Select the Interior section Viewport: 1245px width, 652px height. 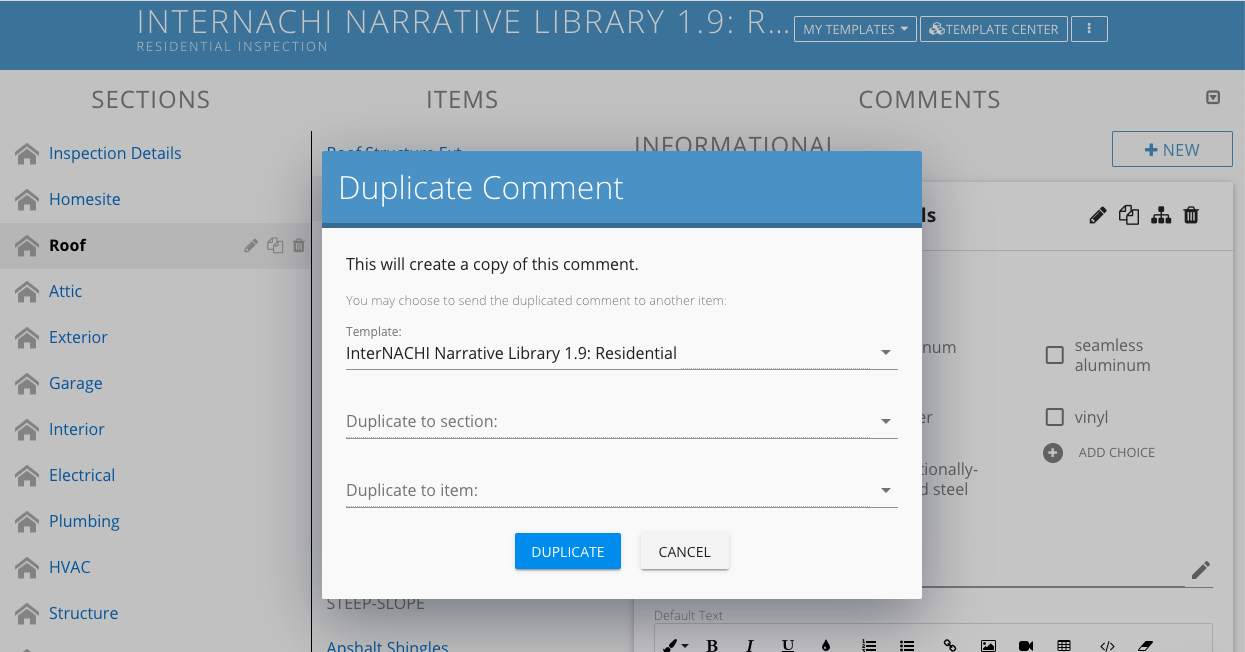point(77,429)
